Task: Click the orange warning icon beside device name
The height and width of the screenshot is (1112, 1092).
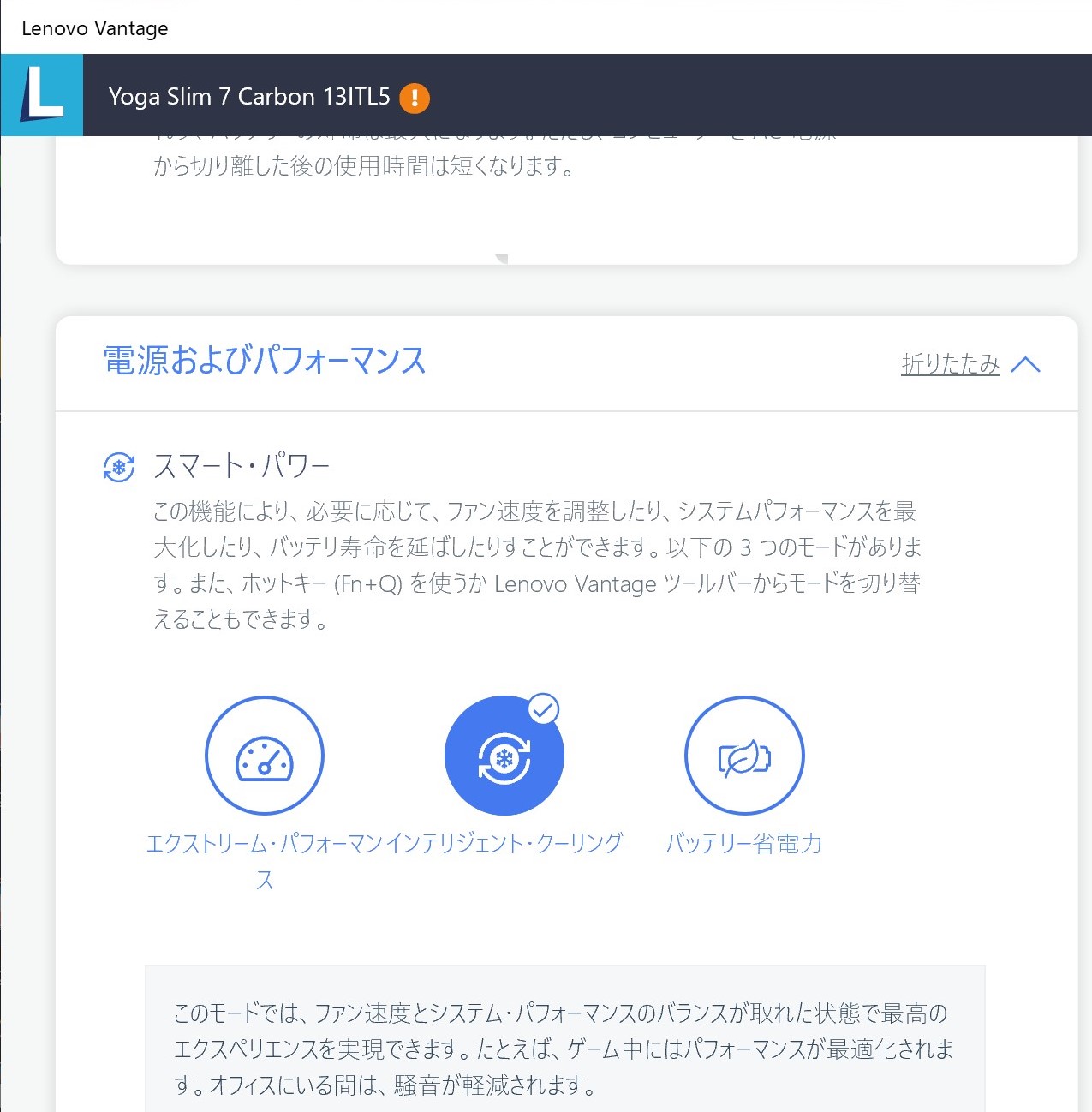Action: pos(415,98)
